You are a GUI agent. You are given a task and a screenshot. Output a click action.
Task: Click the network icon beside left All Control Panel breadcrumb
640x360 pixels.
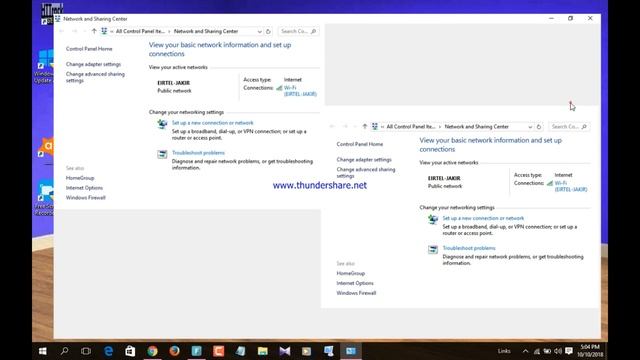pos(104,31)
